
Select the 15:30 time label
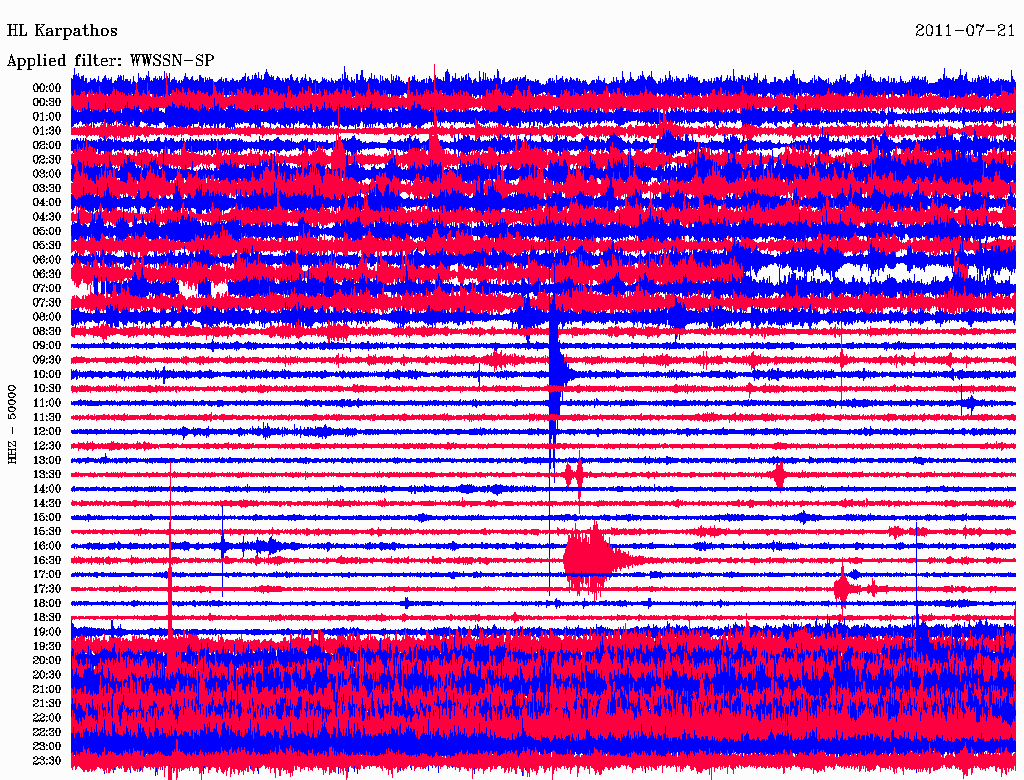tap(47, 532)
